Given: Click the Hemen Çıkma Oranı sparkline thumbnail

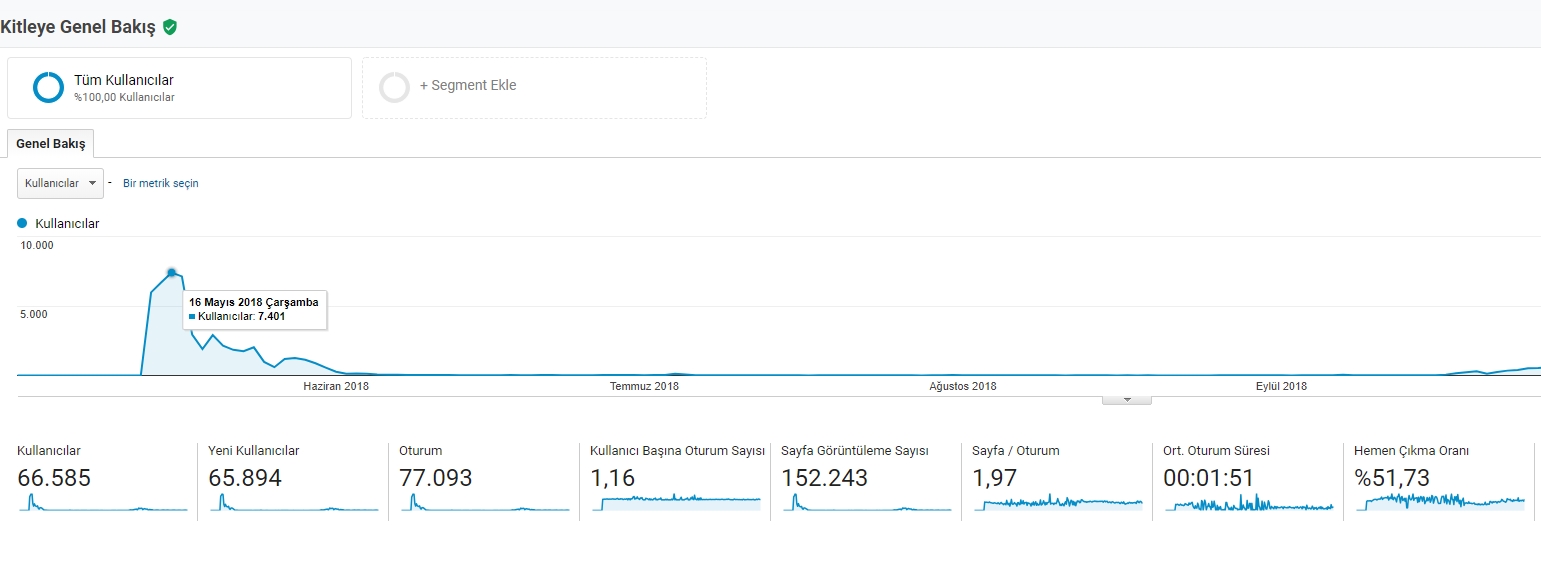Looking at the screenshot, I should (x=1439, y=503).
